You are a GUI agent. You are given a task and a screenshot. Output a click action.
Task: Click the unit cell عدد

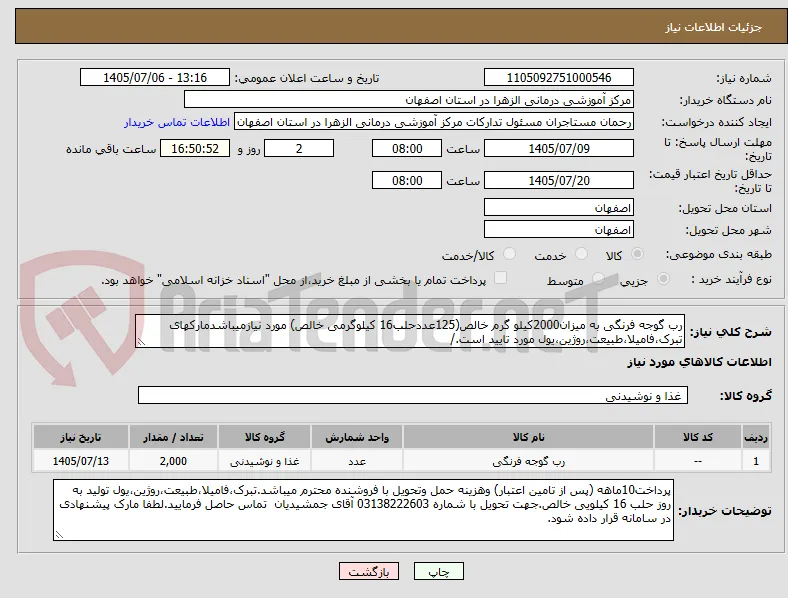click(x=357, y=461)
